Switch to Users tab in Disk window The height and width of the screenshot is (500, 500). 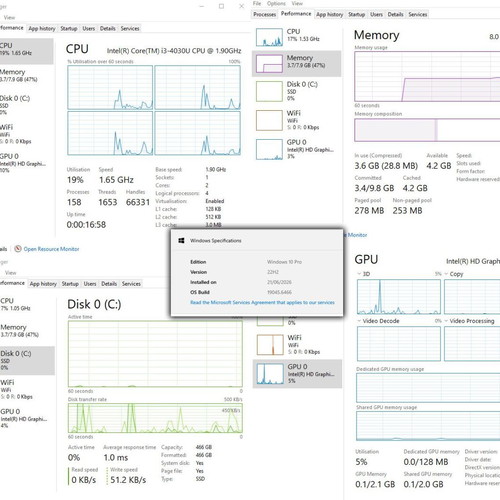pos(90,284)
